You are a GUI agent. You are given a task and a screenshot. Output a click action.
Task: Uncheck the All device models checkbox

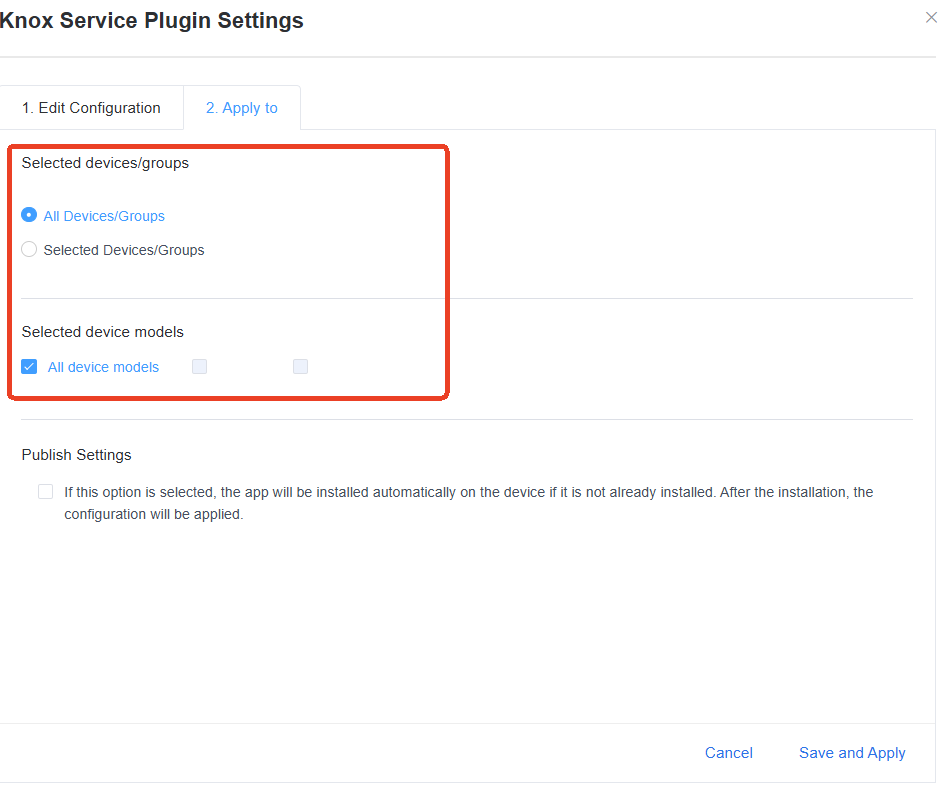click(x=29, y=367)
